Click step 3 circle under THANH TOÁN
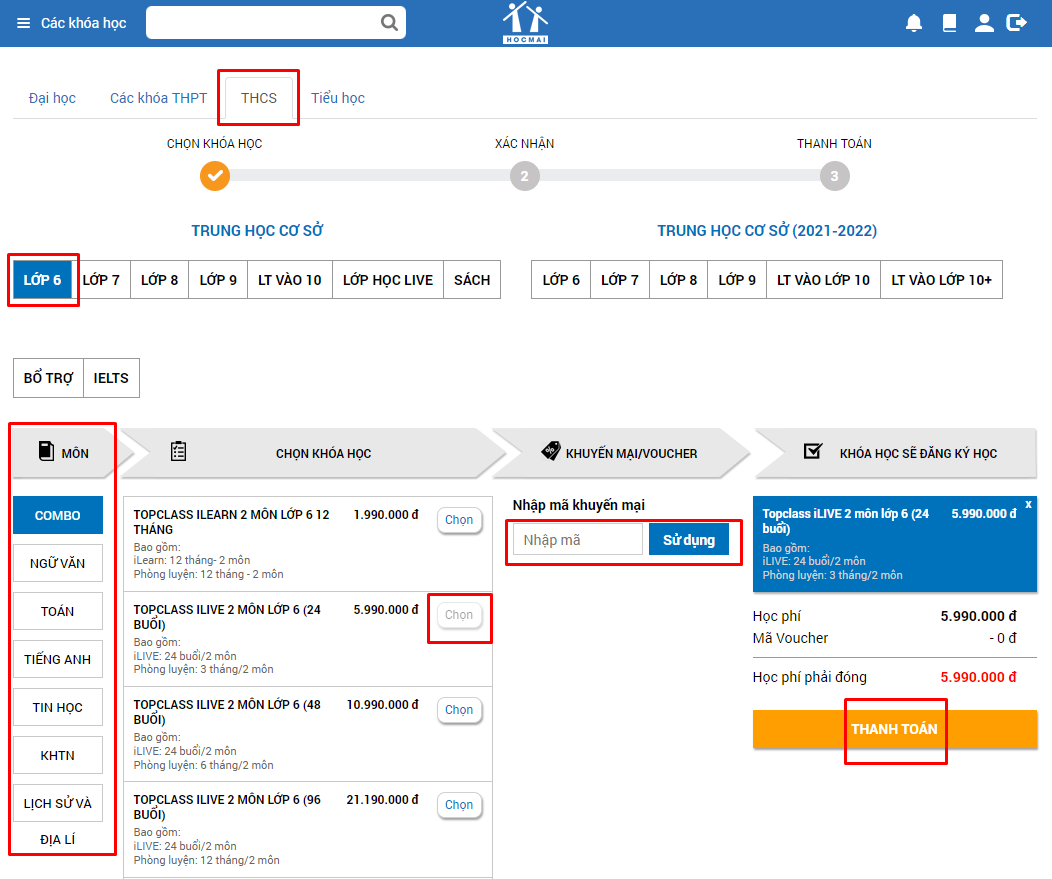 point(835,176)
